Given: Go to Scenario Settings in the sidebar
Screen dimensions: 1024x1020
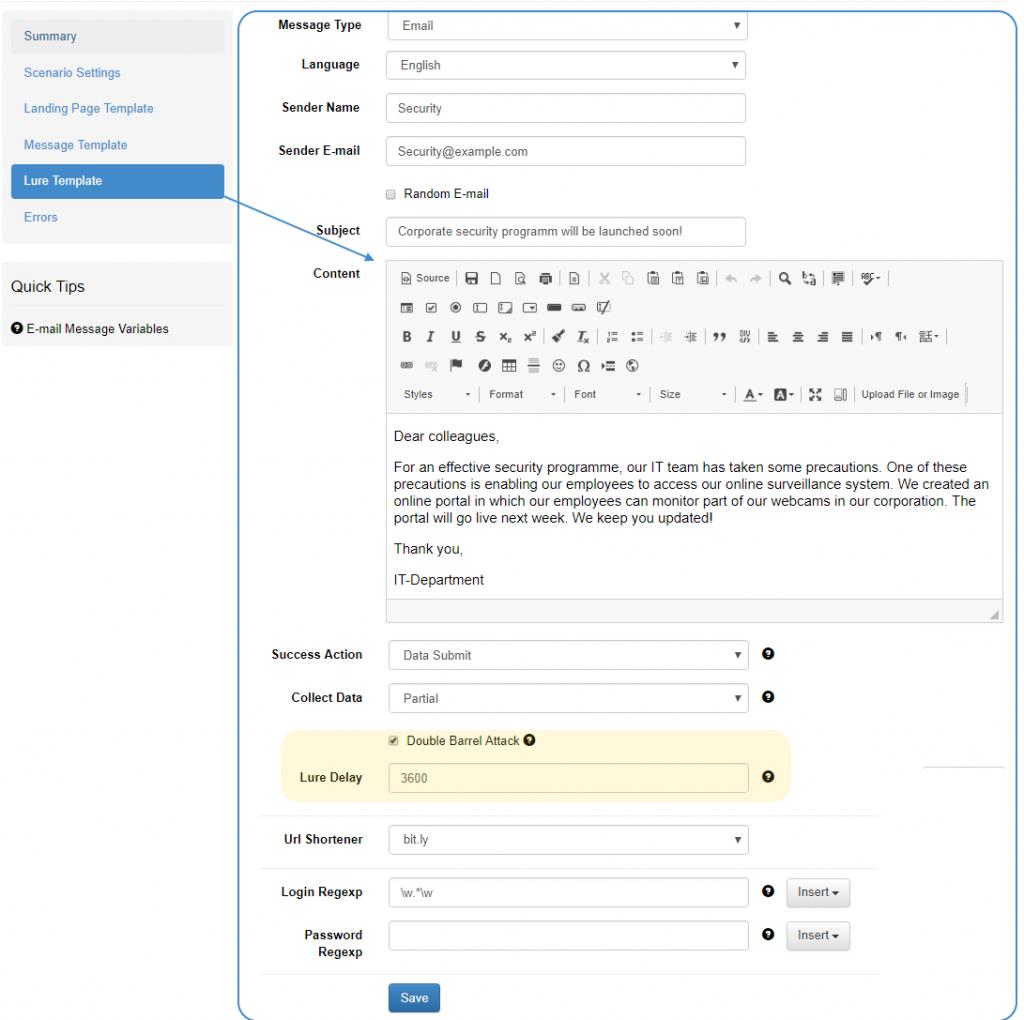Looking at the screenshot, I should [72, 73].
